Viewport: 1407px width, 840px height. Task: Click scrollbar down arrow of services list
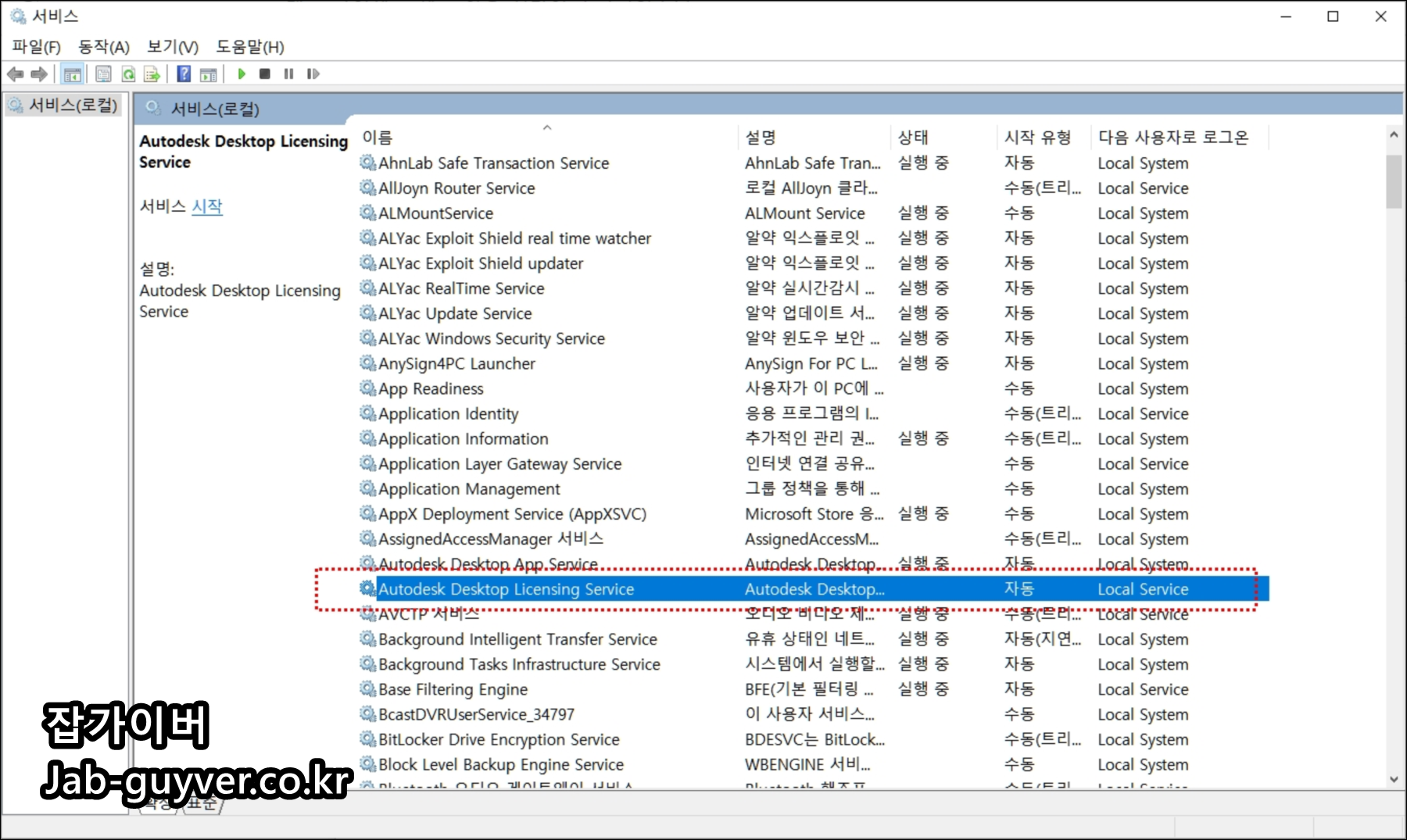tap(1394, 779)
